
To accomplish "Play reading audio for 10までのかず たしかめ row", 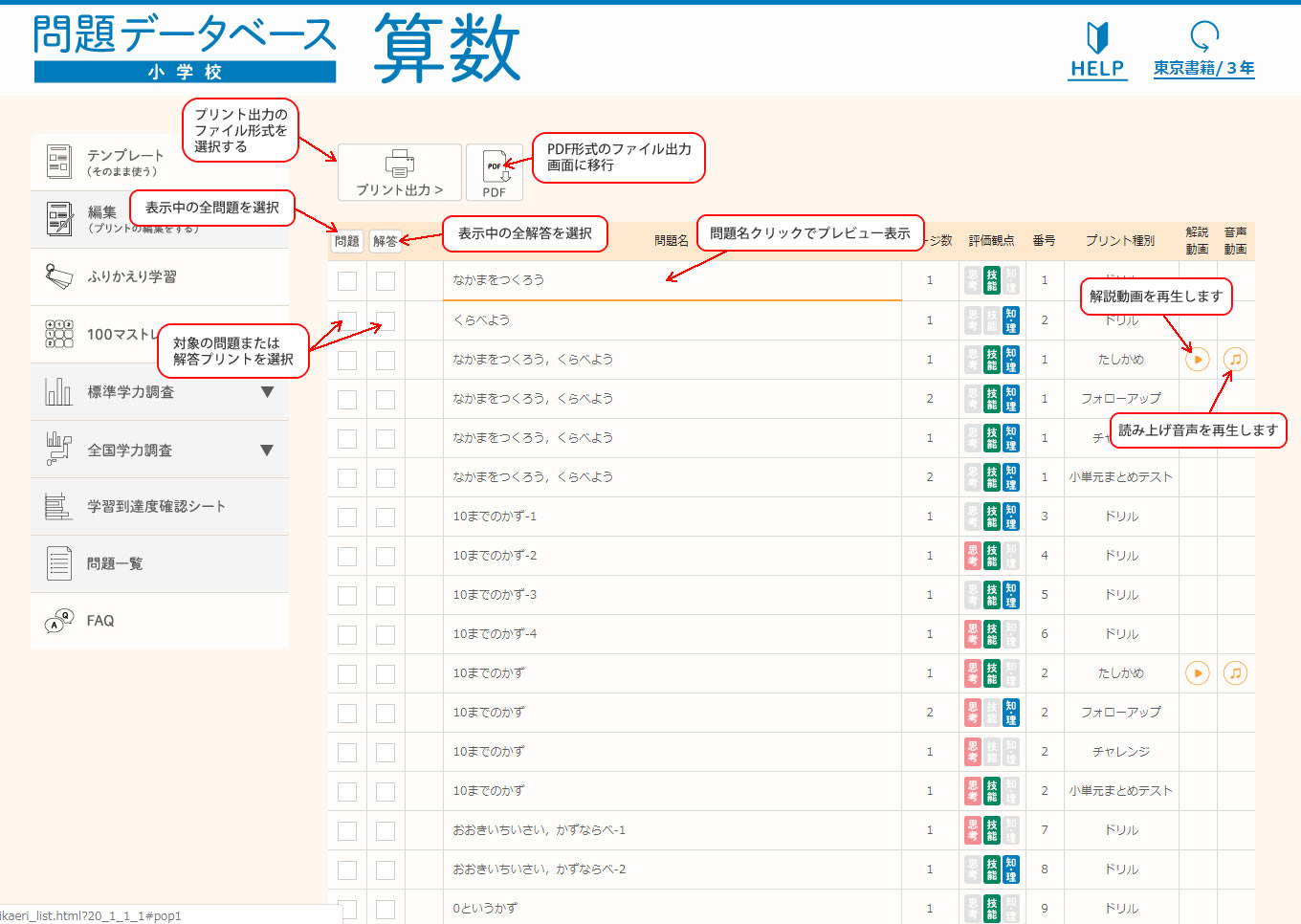I will [1235, 673].
